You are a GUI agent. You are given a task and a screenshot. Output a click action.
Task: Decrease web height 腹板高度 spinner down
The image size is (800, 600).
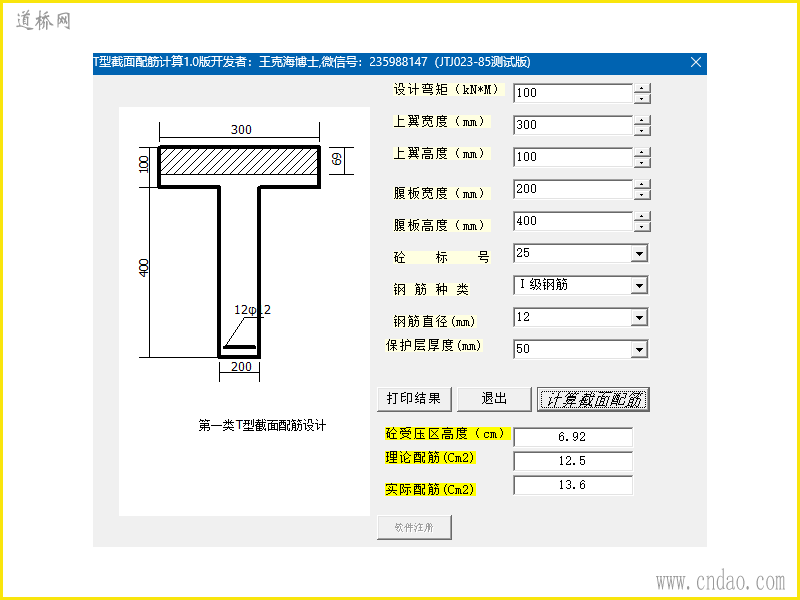[x=642, y=227]
